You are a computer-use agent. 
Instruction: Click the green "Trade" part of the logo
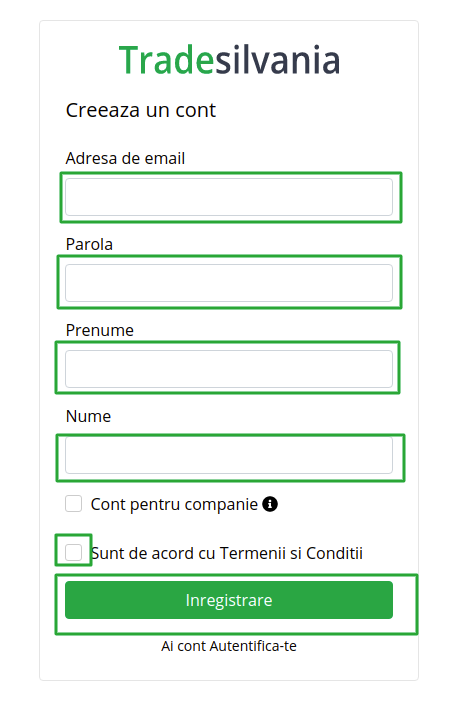coord(167,60)
